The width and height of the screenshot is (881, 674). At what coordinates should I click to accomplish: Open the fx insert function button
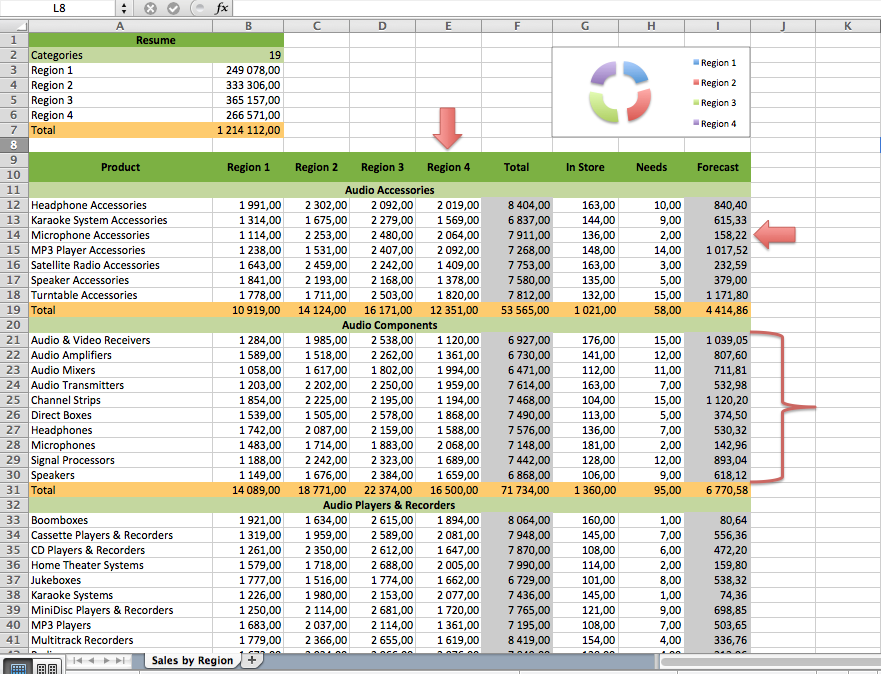(221, 8)
